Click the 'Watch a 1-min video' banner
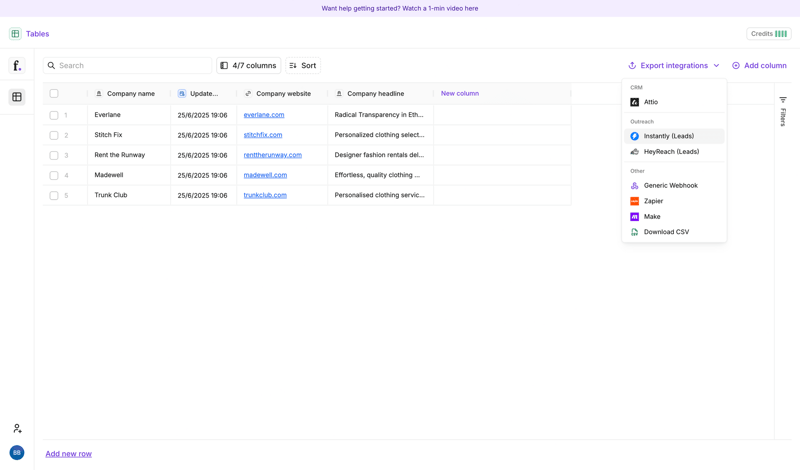Screen dimensions: 800x470 [x=399, y=8]
